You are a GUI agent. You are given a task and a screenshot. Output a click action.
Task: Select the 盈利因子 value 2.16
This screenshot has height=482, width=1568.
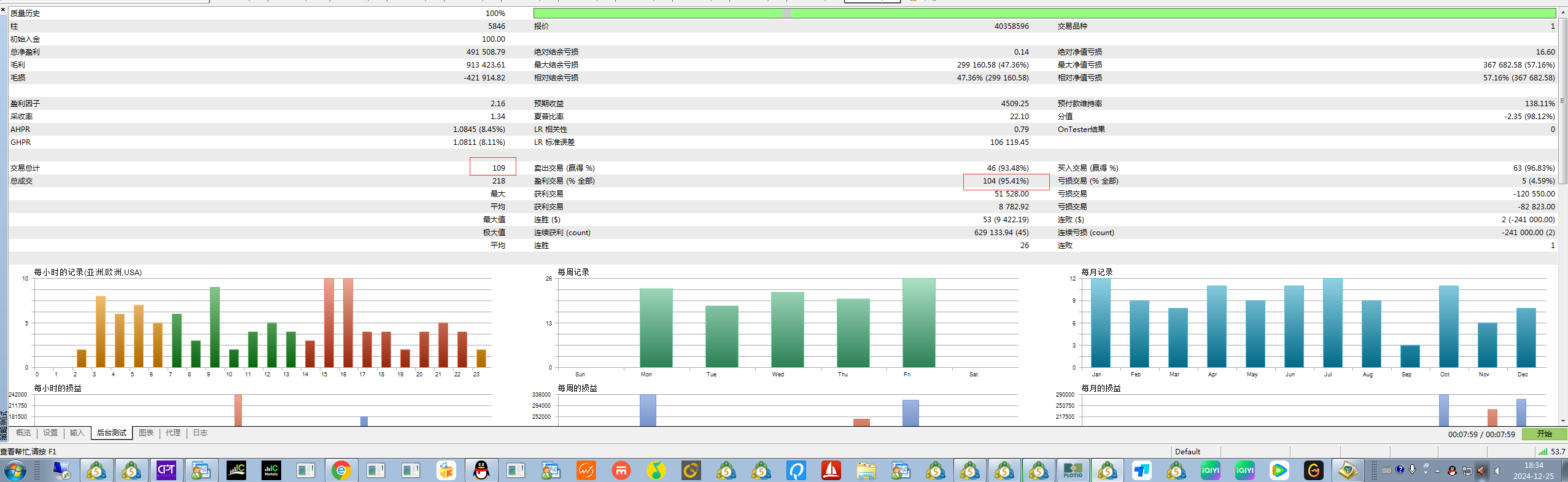[x=498, y=104]
